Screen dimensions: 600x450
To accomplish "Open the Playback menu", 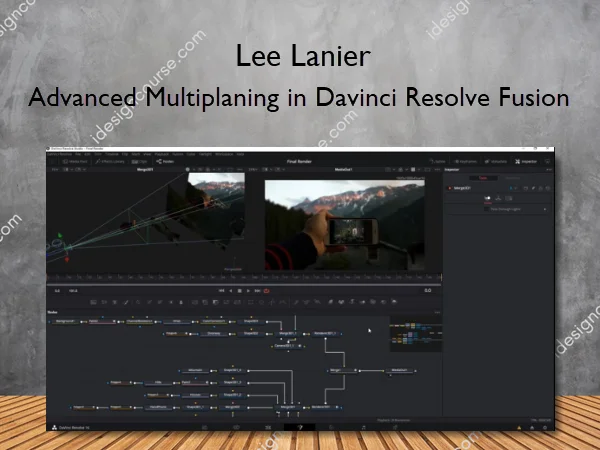I will click(x=161, y=154).
